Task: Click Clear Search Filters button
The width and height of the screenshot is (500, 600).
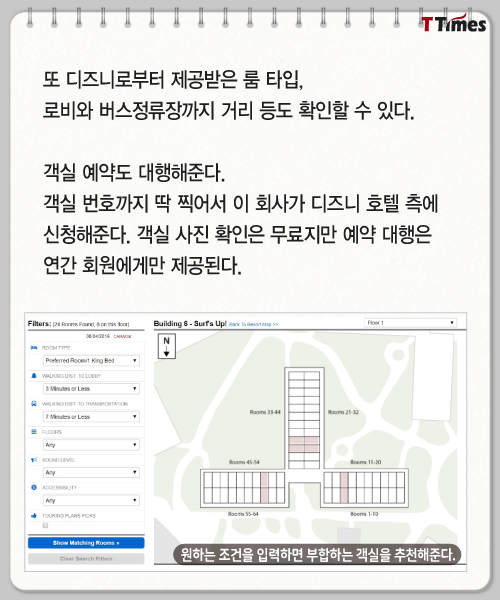Action: [86, 559]
